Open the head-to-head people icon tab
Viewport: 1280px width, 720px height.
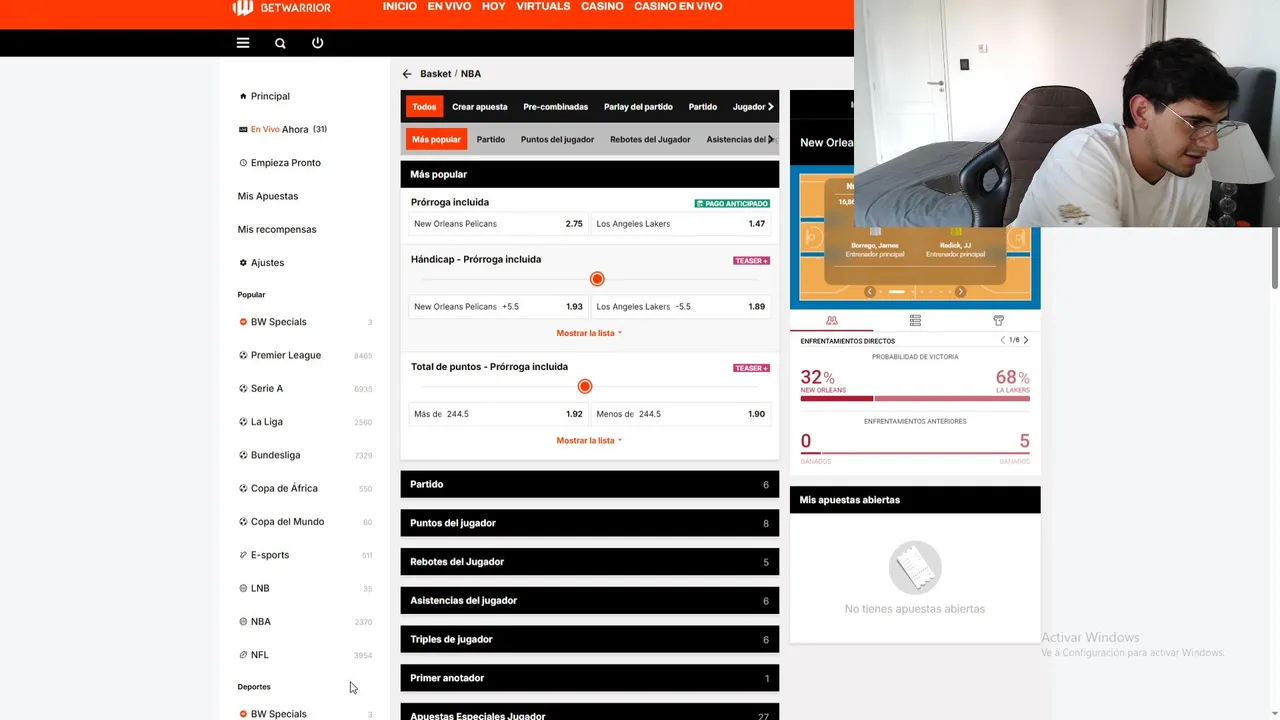coord(832,321)
